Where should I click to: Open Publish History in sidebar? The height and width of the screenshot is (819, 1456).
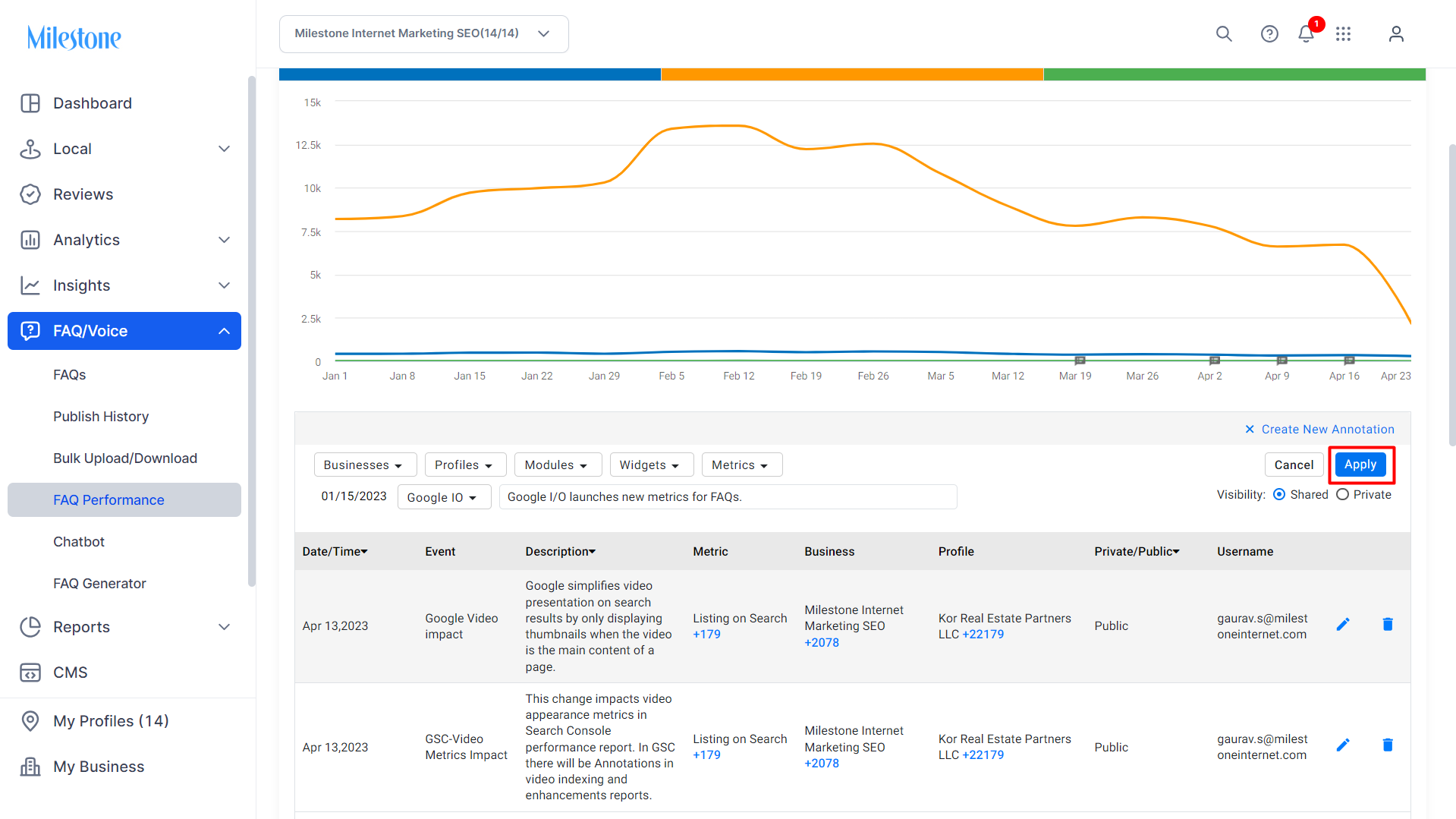point(101,417)
